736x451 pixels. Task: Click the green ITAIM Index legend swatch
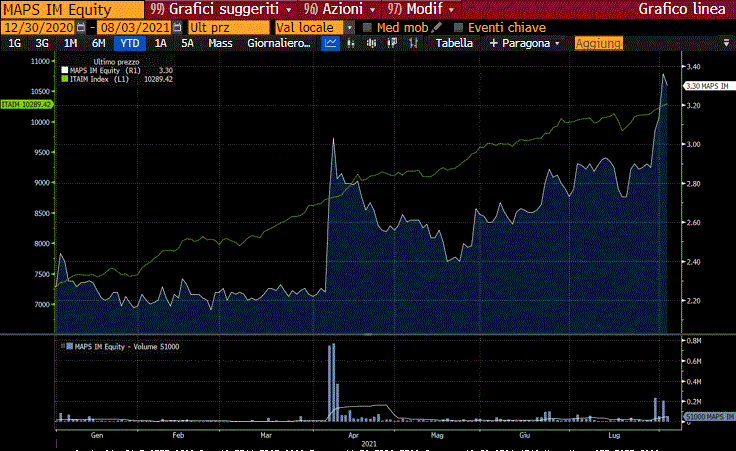(65, 79)
